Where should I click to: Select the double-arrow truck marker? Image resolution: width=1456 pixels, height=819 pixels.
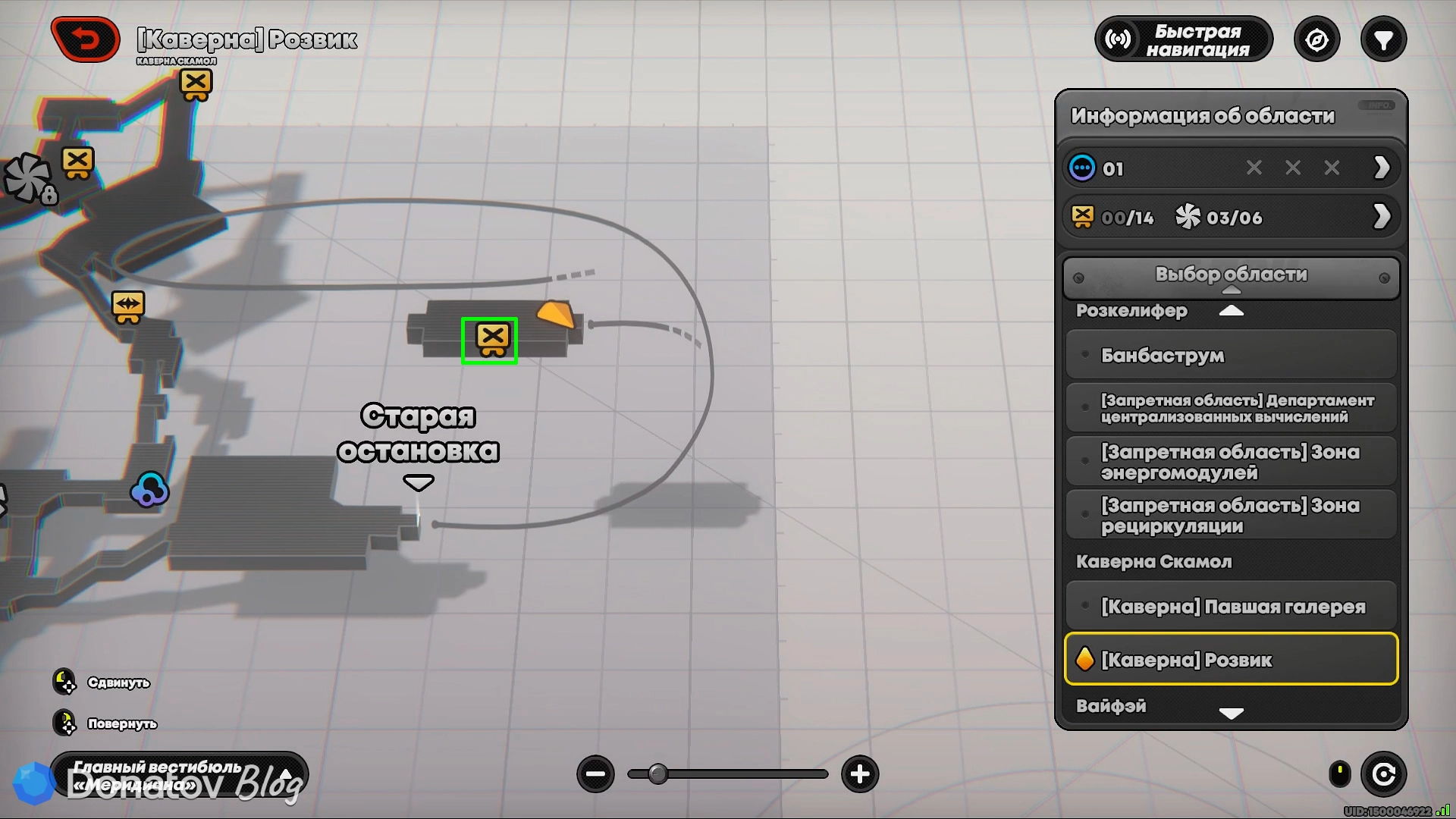pyautogui.click(x=128, y=306)
